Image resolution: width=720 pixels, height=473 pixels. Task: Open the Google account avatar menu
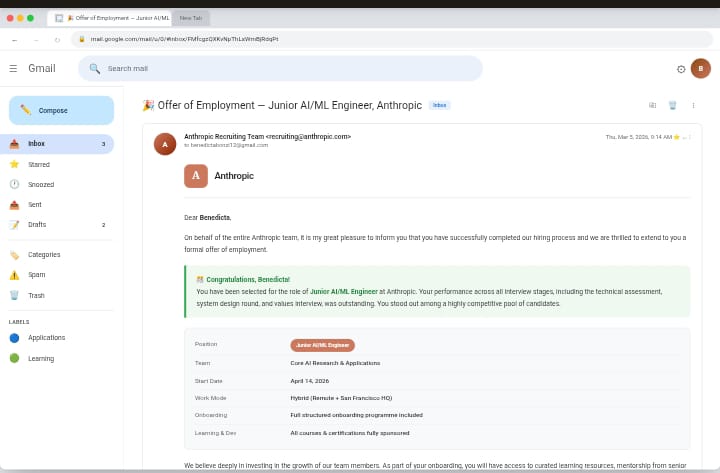[701, 68]
